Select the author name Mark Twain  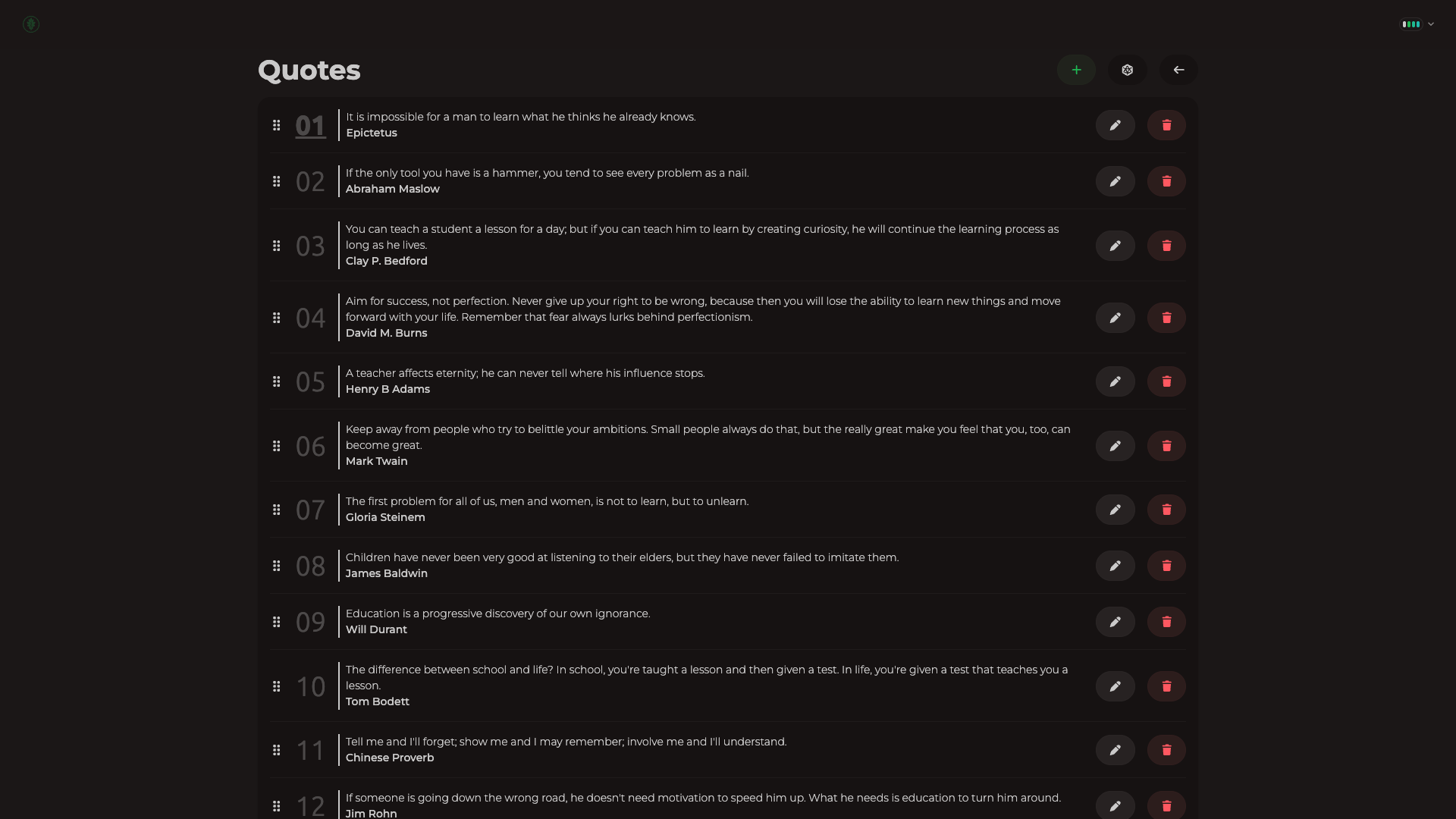[377, 461]
